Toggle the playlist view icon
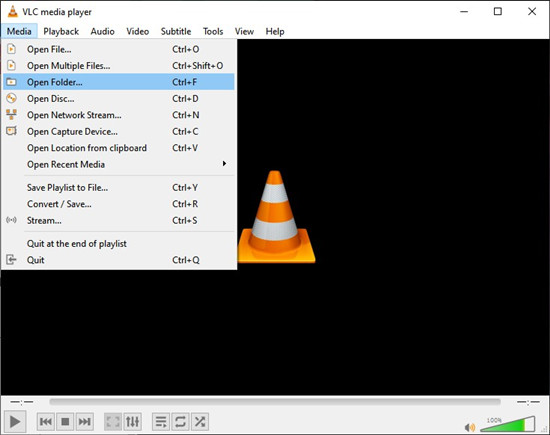Image resolution: width=550 pixels, height=435 pixels. (161, 421)
